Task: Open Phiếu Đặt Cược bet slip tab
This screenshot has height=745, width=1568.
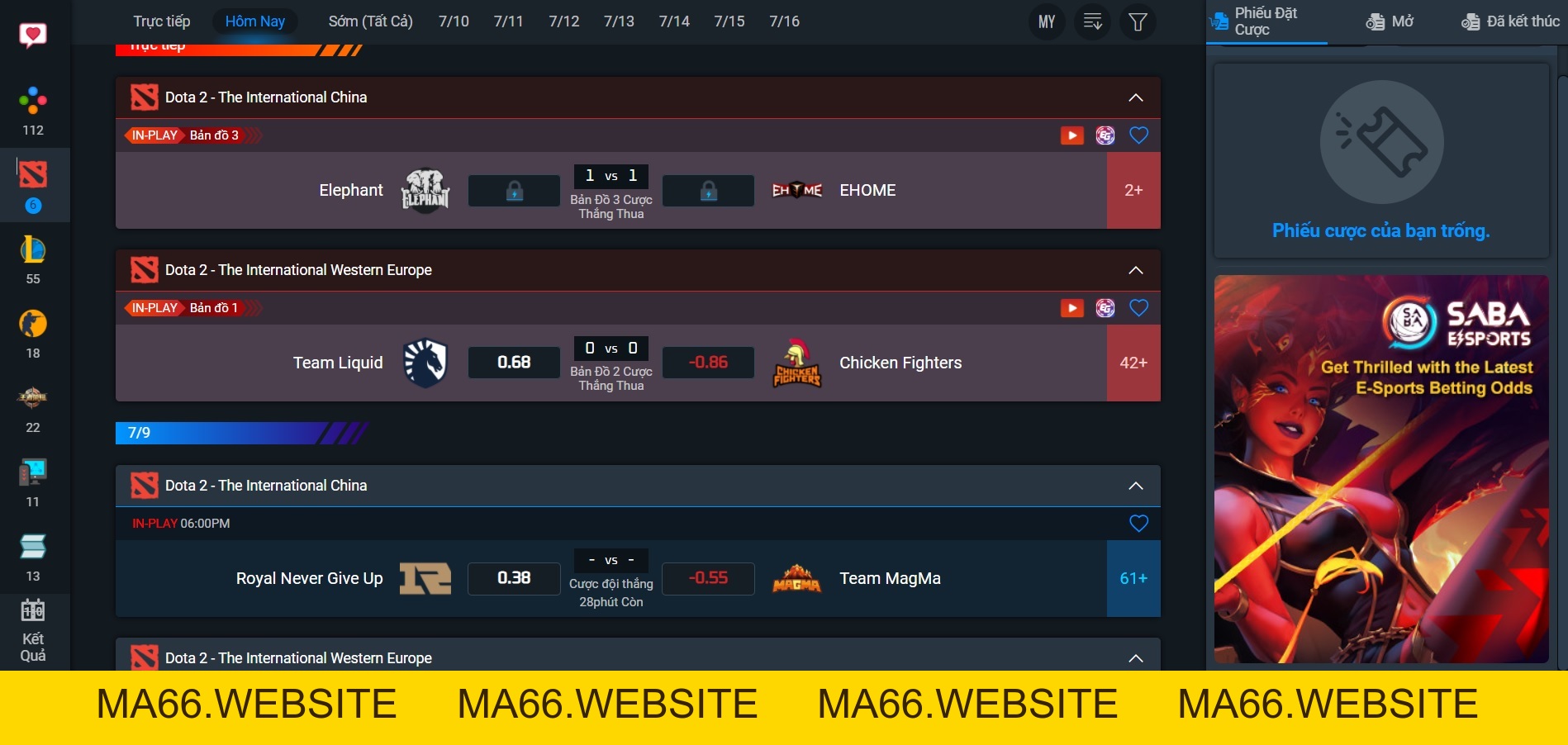Action: coord(1266,21)
